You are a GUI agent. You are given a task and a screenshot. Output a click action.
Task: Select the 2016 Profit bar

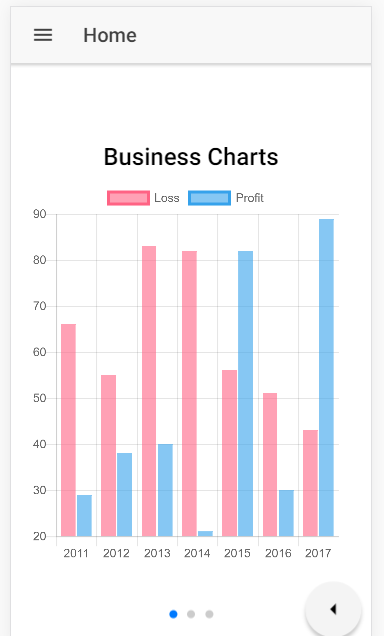pos(286,513)
